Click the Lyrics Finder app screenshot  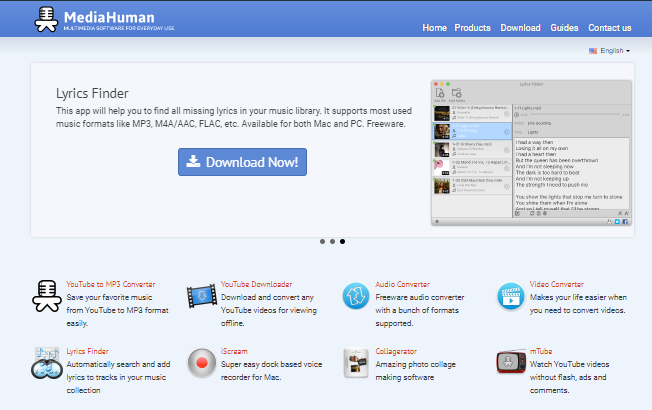[531, 153]
